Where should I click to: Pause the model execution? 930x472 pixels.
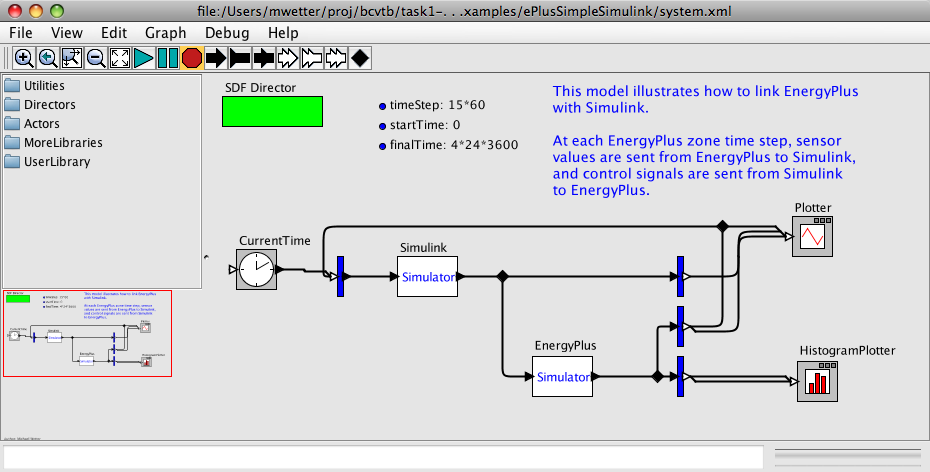coord(168,58)
